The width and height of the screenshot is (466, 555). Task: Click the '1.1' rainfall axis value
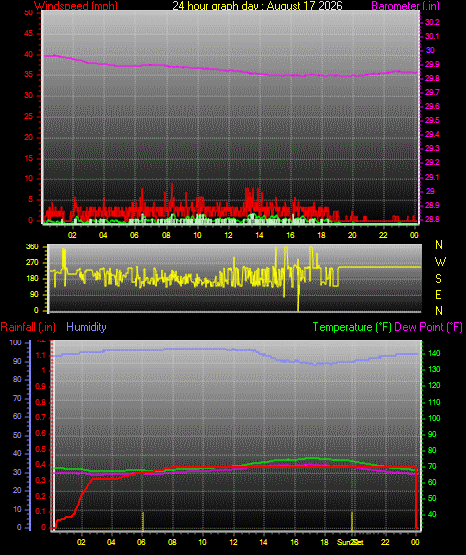[41, 355]
